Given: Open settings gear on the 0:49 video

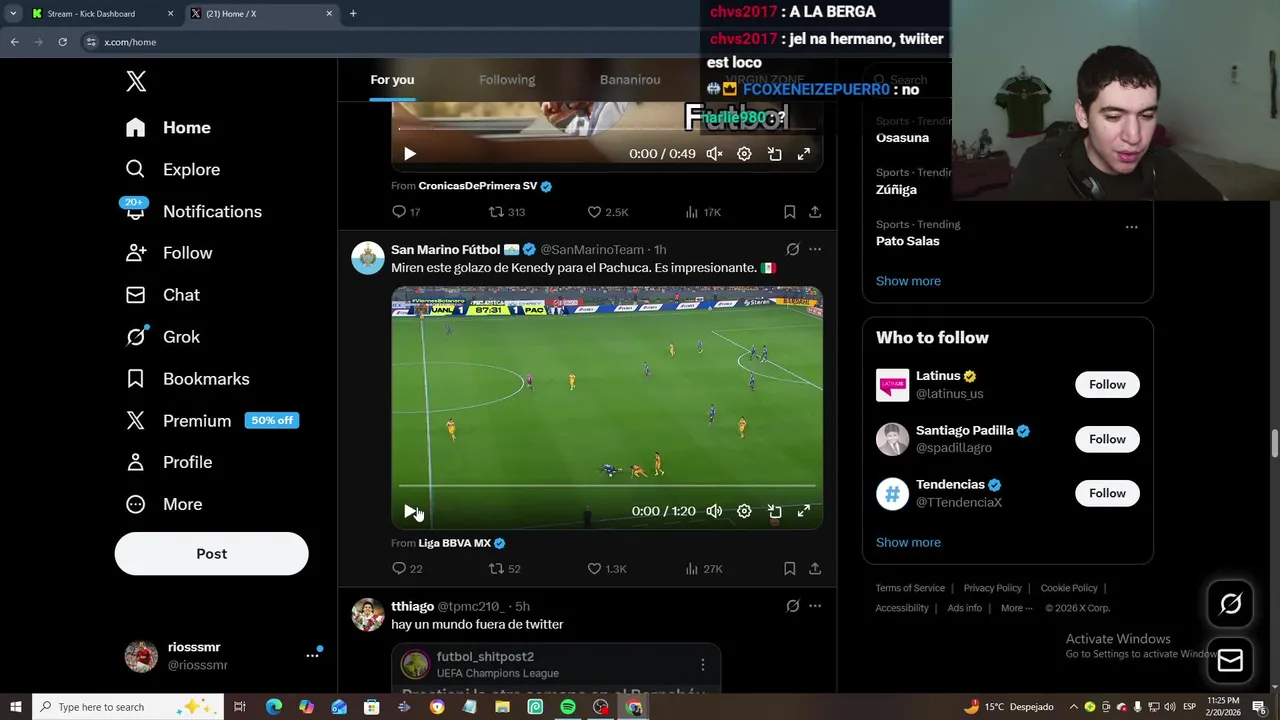Looking at the screenshot, I should pos(744,154).
